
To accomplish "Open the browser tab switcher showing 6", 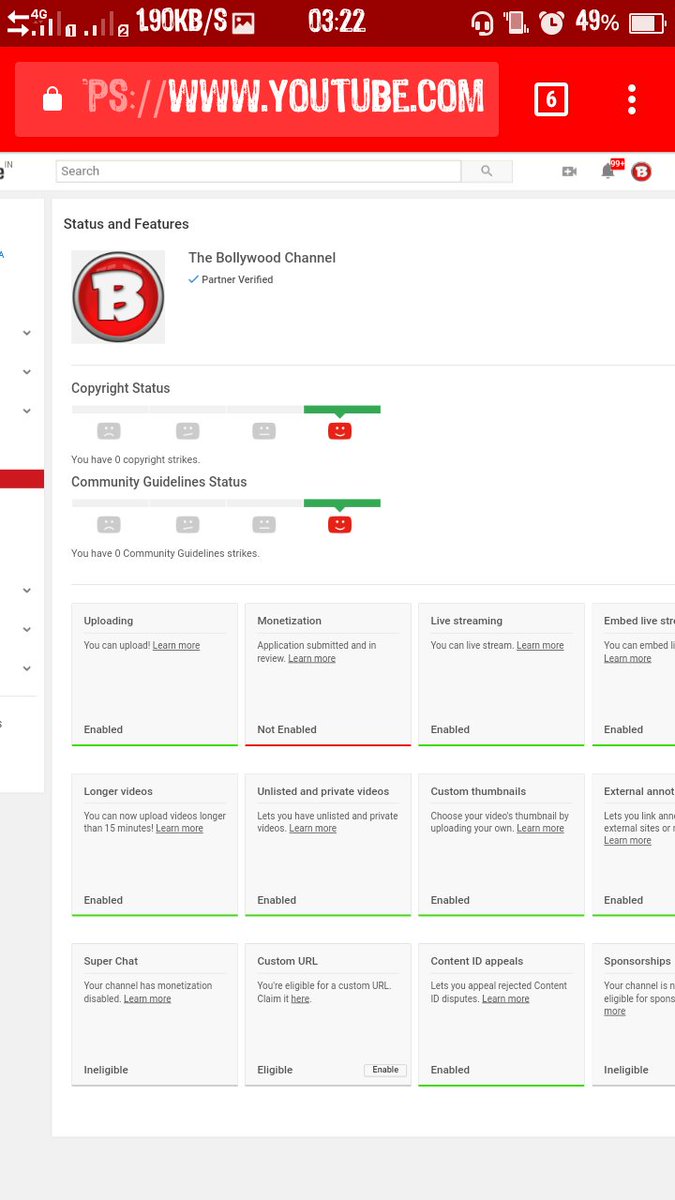I will click(551, 99).
